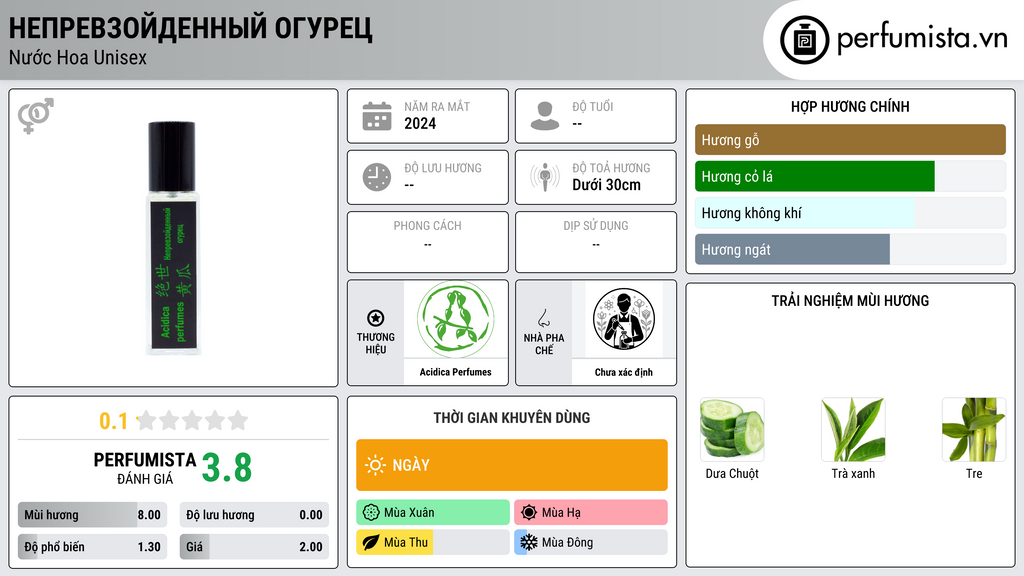Click the person silhouette icon for Độ tuổi
Screen dimensions: 1024x576
(x=545, y=116)
